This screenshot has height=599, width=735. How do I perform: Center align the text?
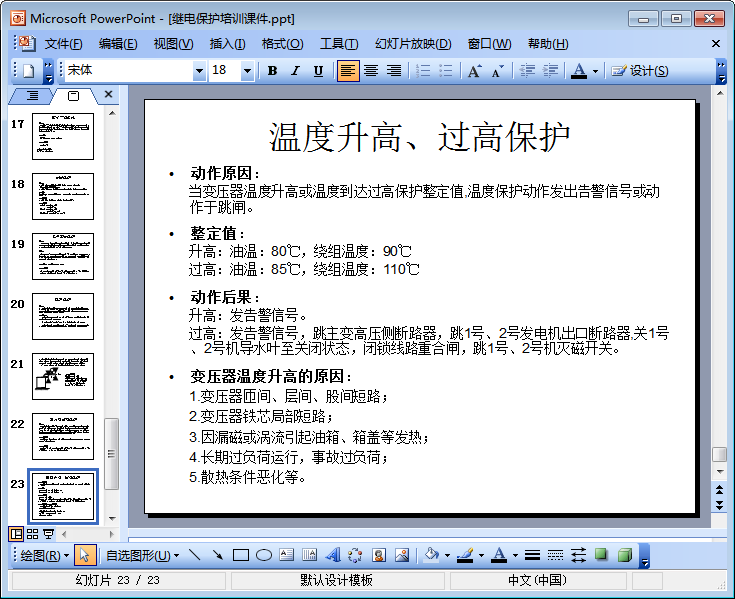coord(371,71)
